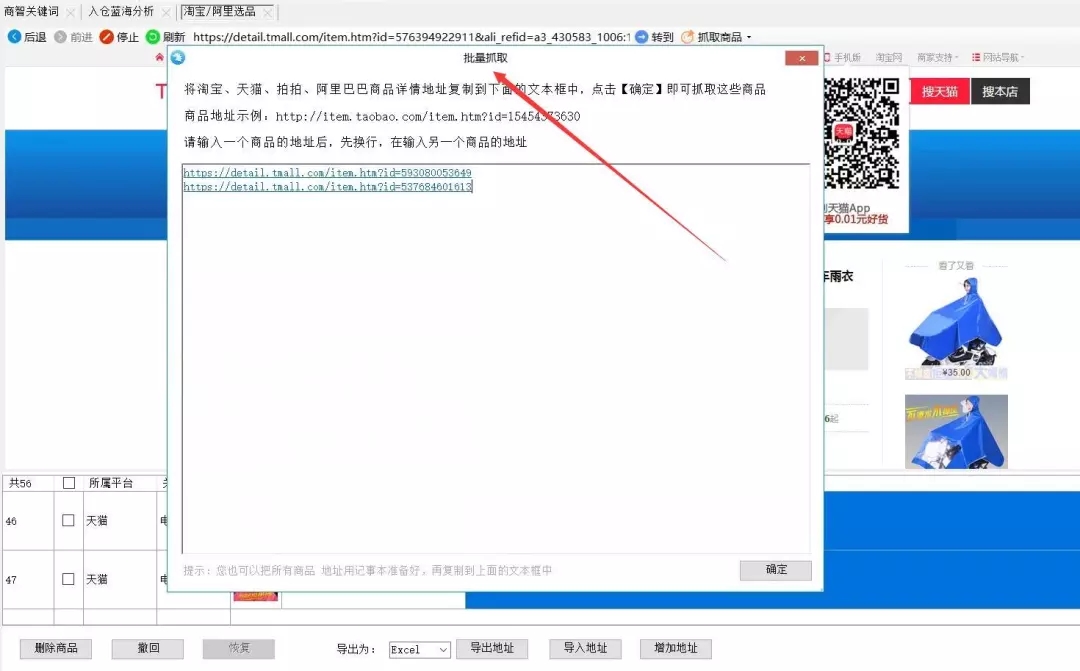
Task: Open the 淘宝网 link
Action: point(889,57)
